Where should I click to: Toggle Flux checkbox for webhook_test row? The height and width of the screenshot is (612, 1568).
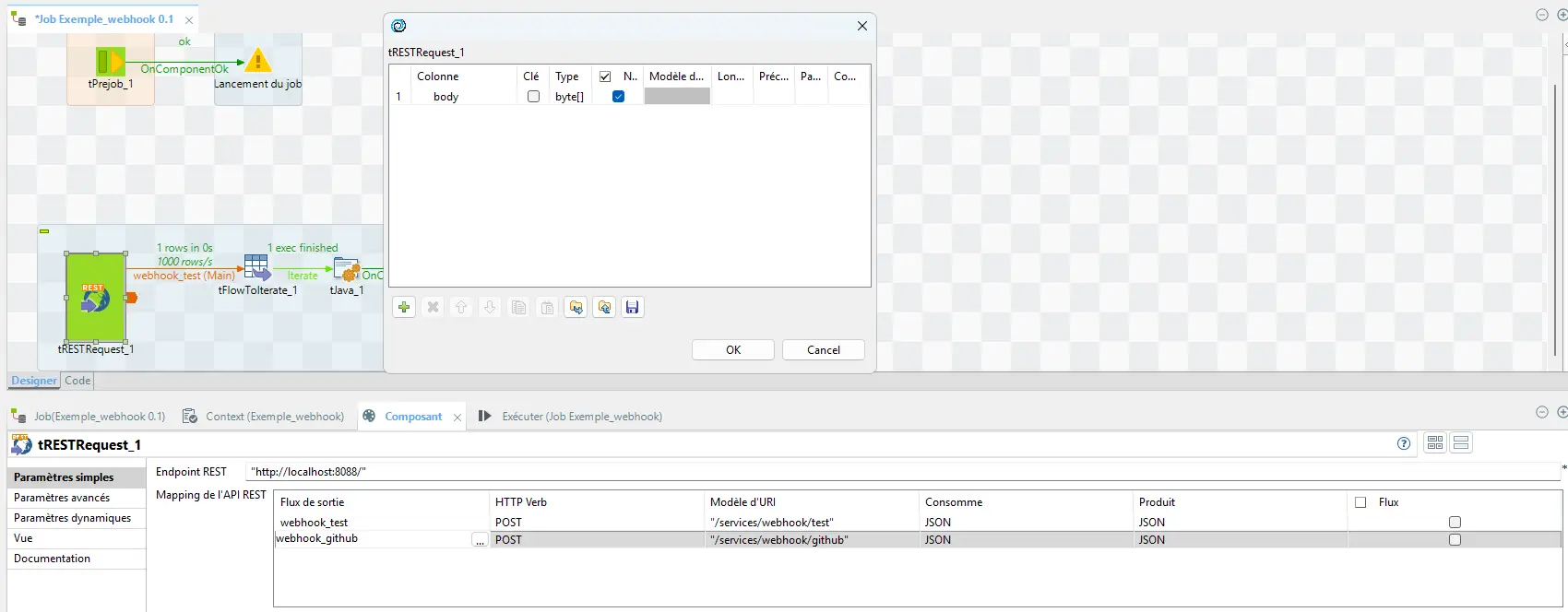tap(1455, 523)
